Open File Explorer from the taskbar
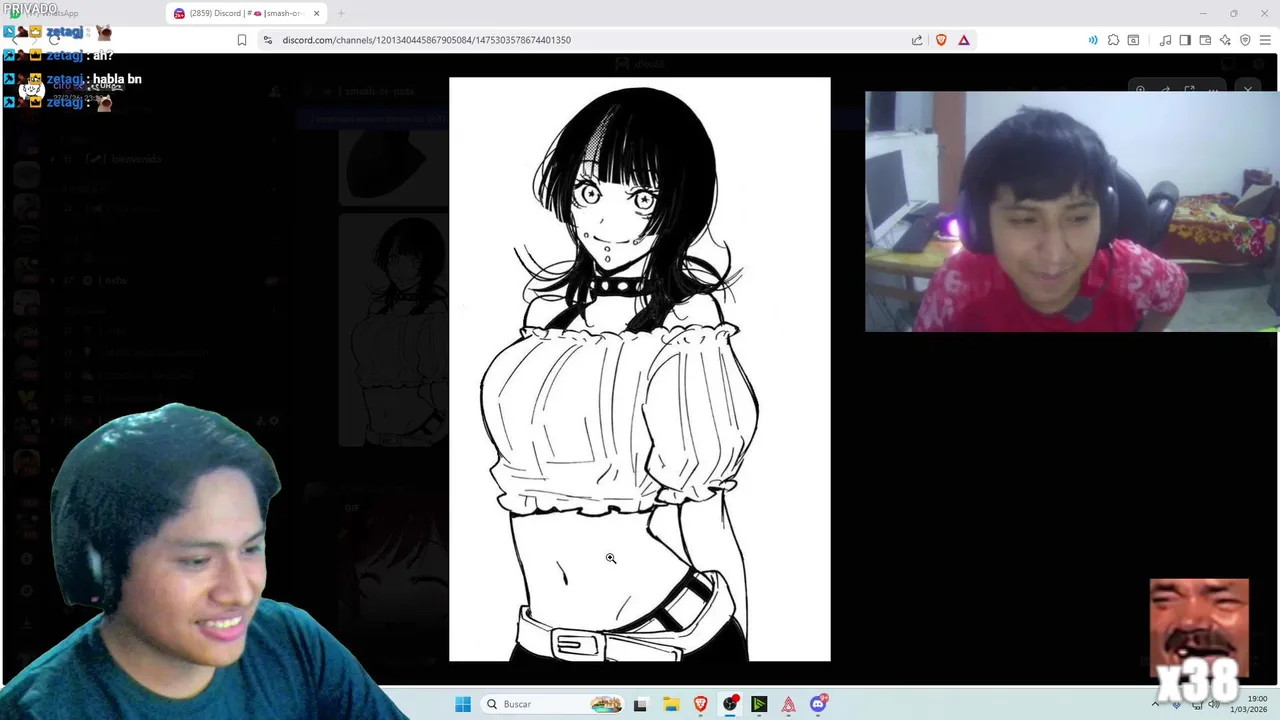This screenshot has width=1280, height=720. point(670,704)
